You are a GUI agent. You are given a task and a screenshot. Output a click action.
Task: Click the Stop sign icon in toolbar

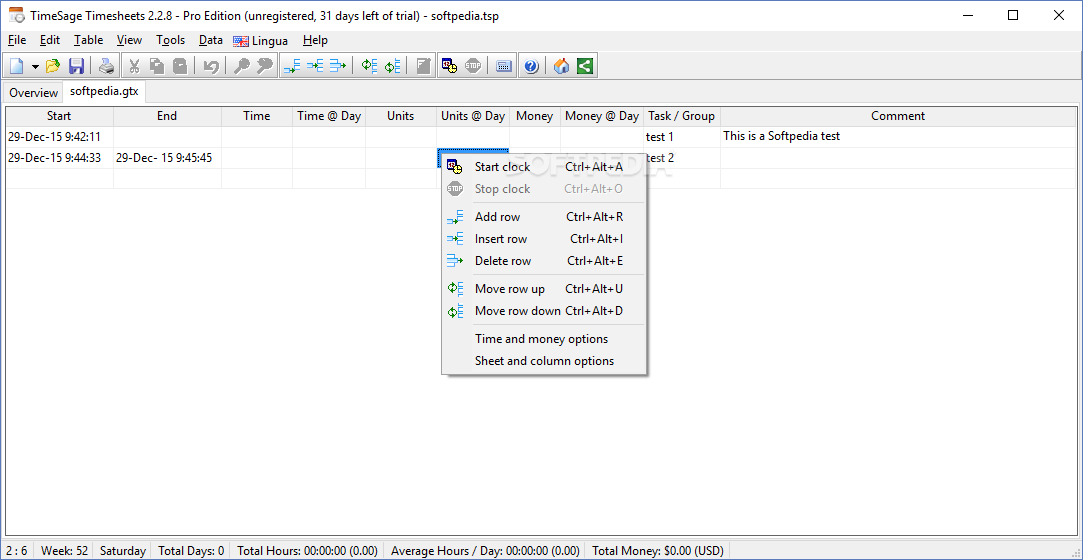click(473, 66)
